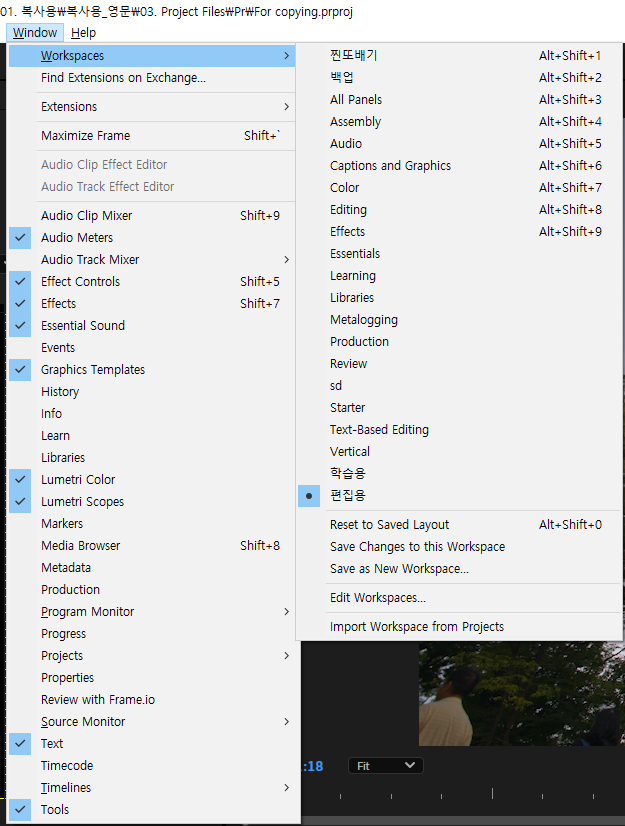Toggle the Text panel checkmark
The height and width of the screenshot is (826, 625).
[x=152, y=744]
